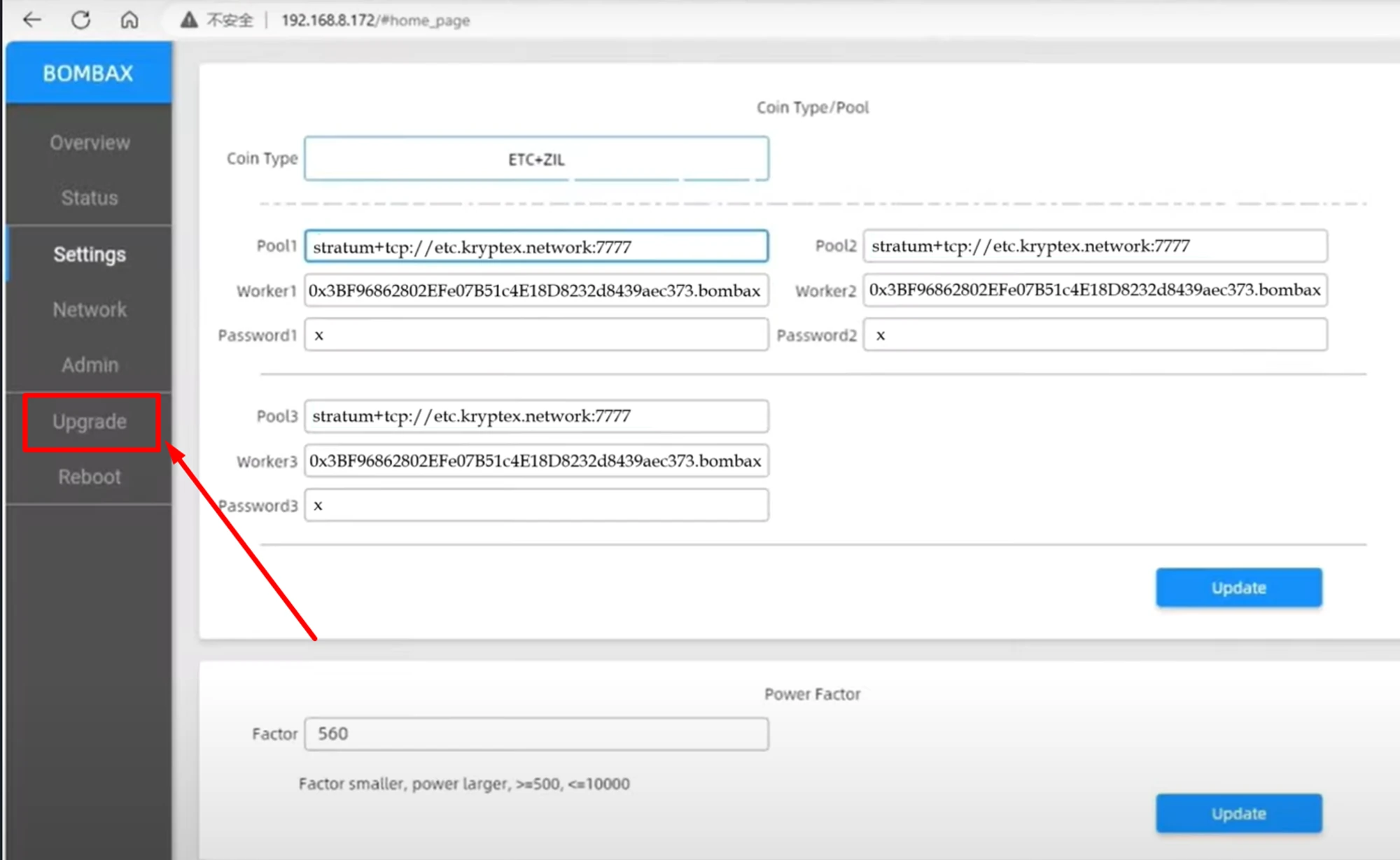Expand the Coin Type ETC+ZIL dropdown
This screenshot has width=1400, height=860.
click(x=536, y=159)
